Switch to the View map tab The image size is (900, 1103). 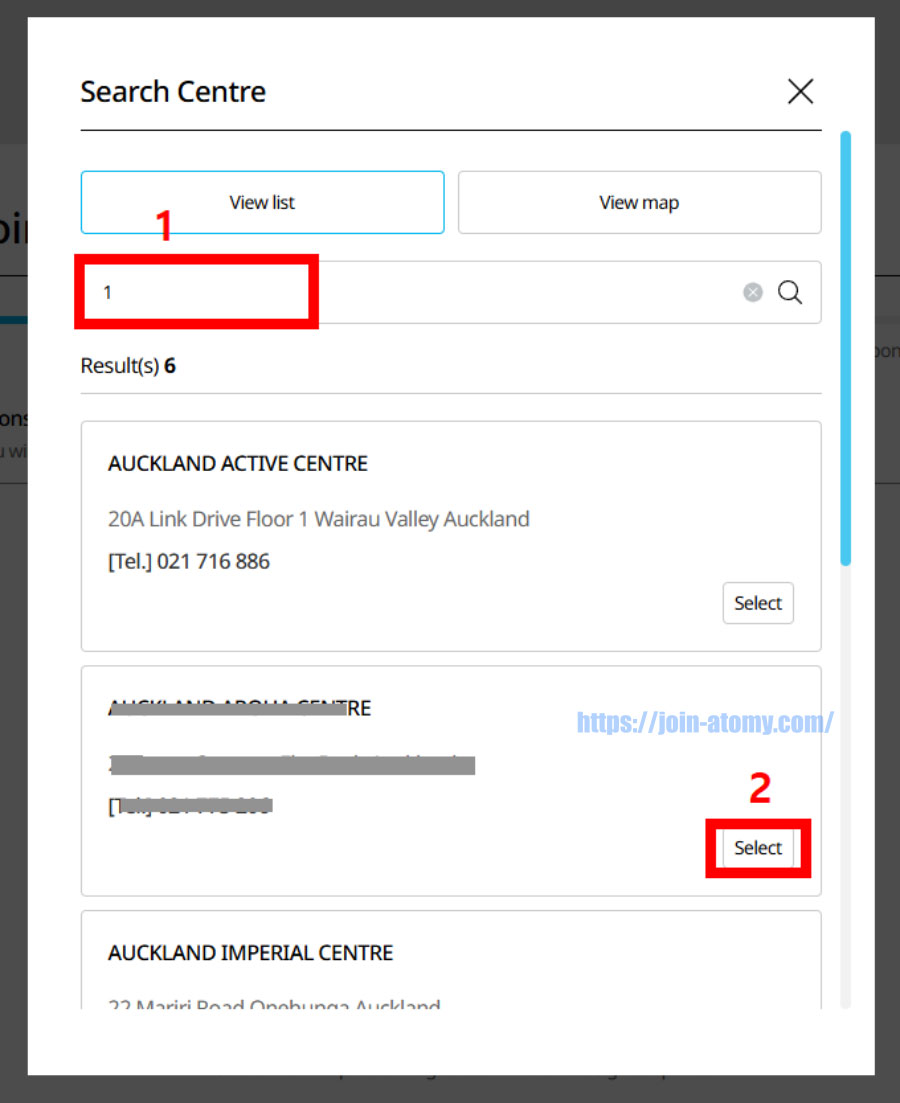pos(639,202)
